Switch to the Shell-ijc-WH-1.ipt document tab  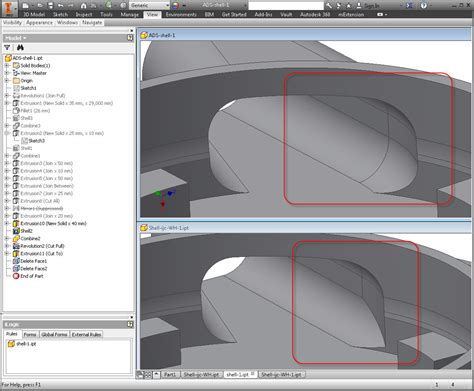click(x=281, y=375)
